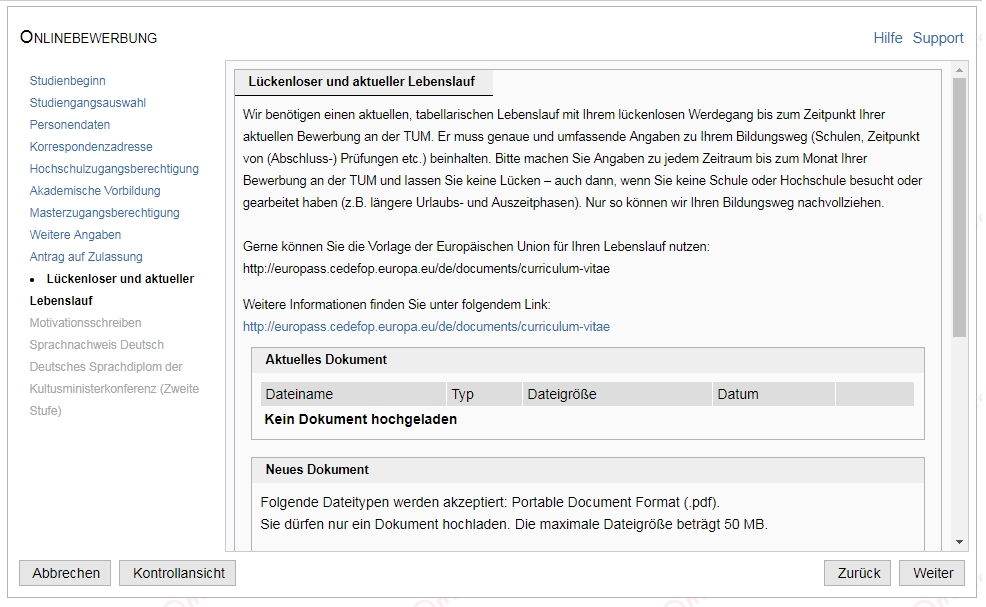Open the Support link
This screenshot has height=607, width=986.
point(937,38)
